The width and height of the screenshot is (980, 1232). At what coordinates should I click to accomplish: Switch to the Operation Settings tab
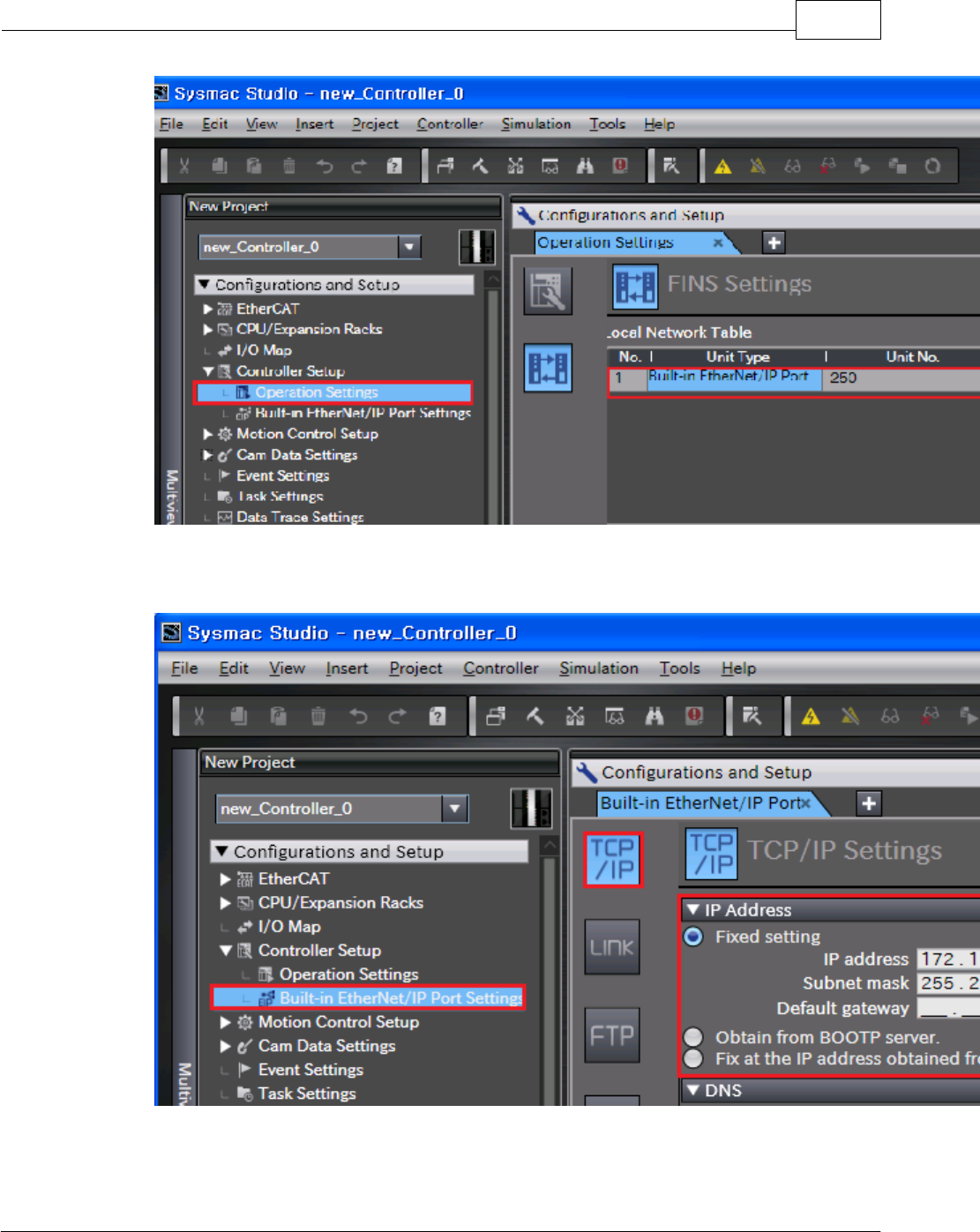tap(605, 243)
